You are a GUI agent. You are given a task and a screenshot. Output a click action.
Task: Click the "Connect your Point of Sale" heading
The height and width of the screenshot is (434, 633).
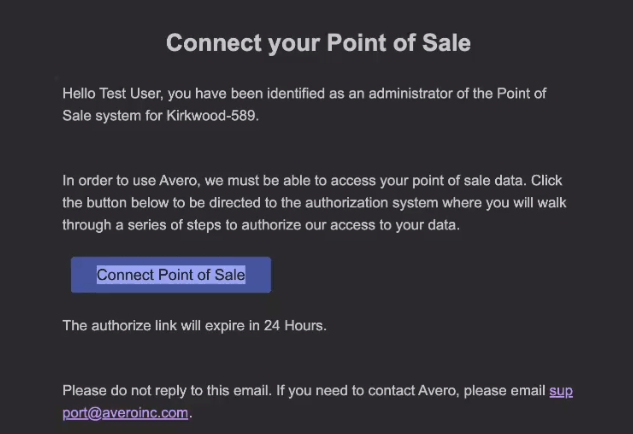(x=318, y=43)
